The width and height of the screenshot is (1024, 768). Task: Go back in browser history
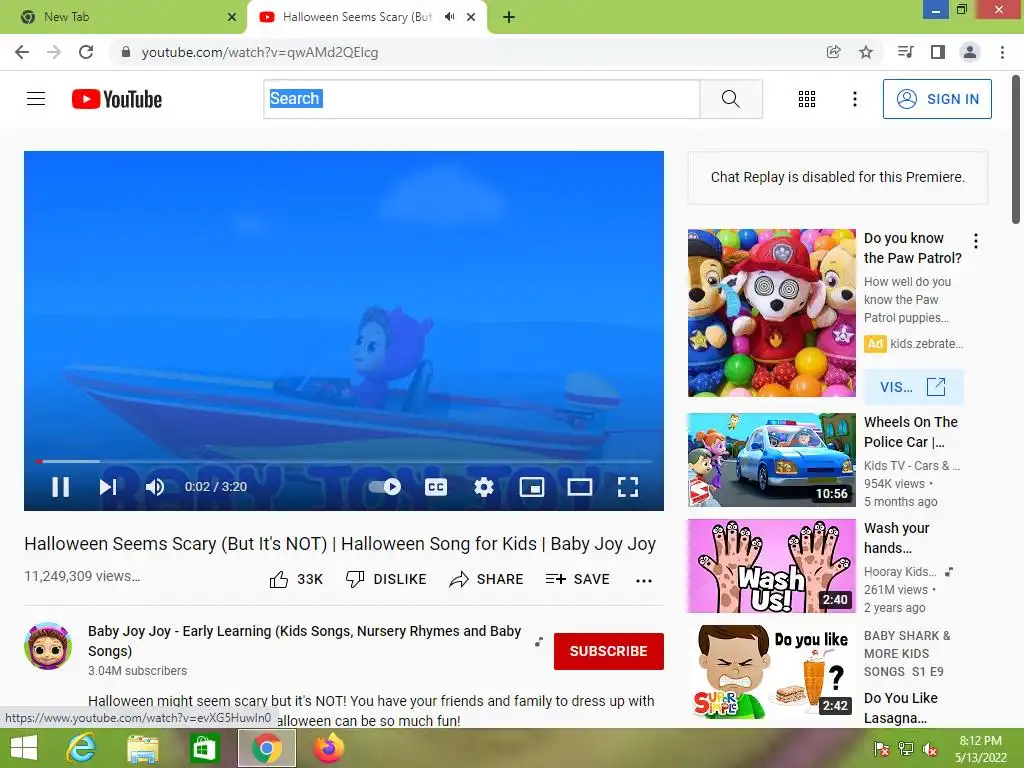[22, 52]
